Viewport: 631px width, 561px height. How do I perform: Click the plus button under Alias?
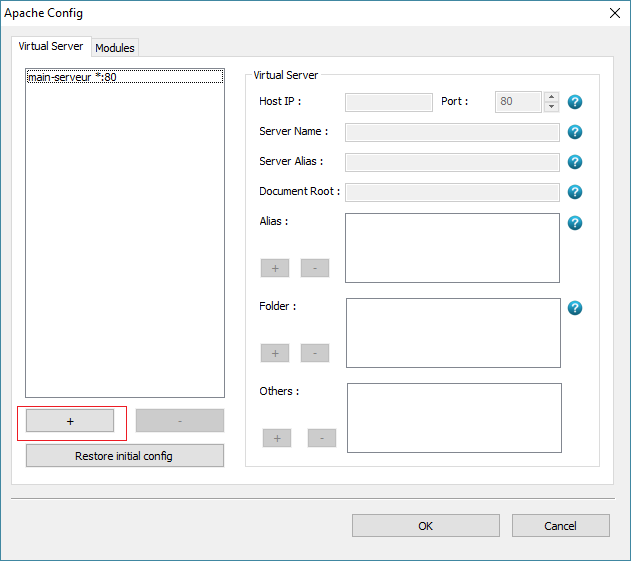coord(275,268)
